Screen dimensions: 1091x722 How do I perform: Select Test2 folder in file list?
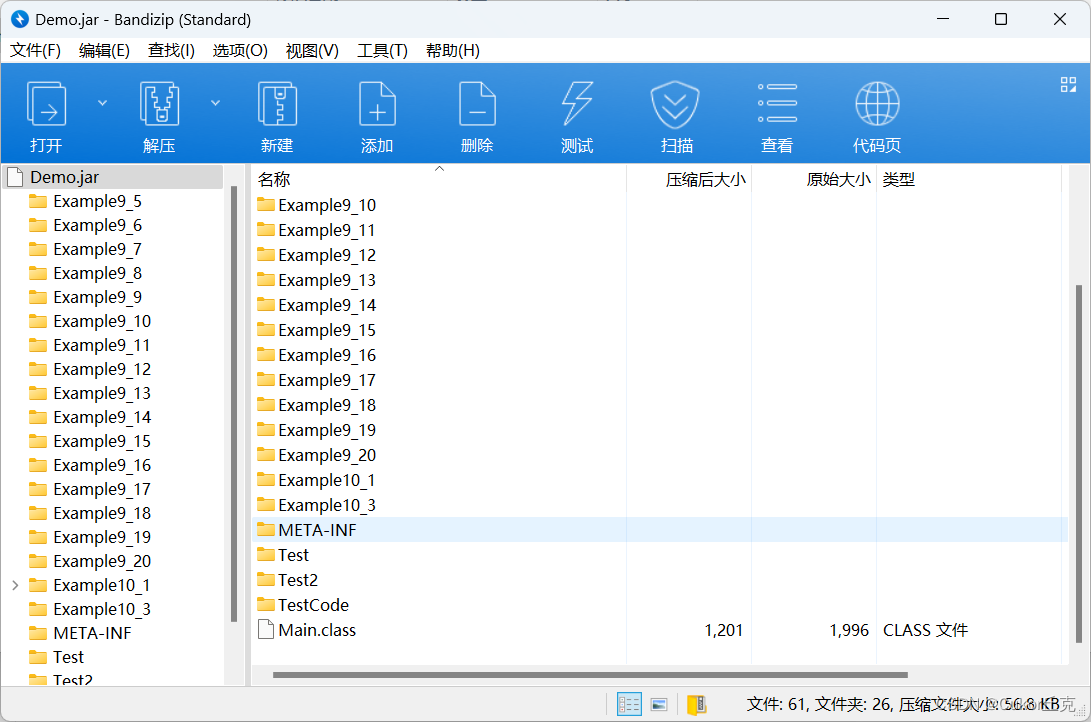click(x=298, y=580)
